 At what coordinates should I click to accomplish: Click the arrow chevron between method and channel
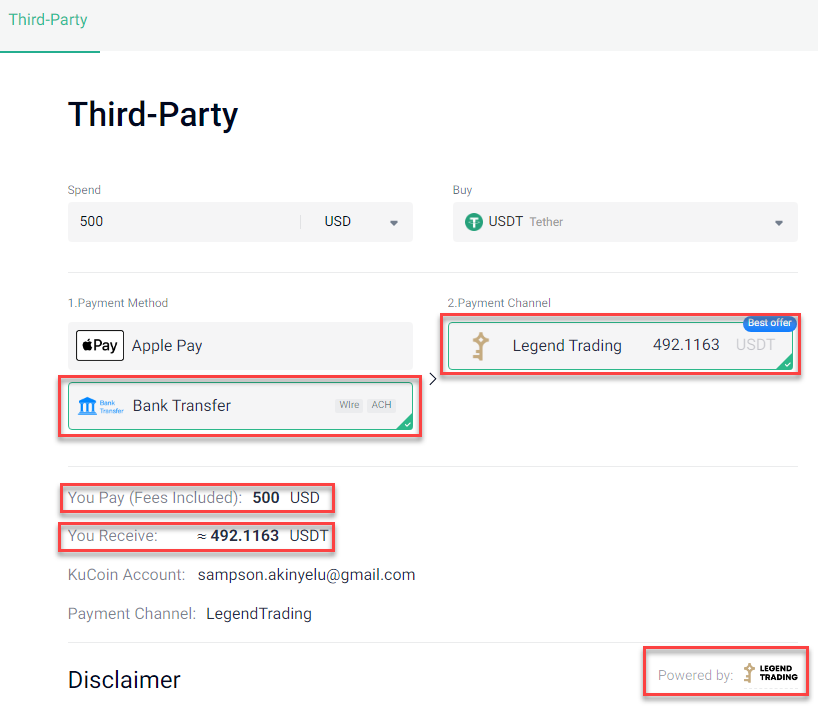pyautogui.click(x=432, y=379)
